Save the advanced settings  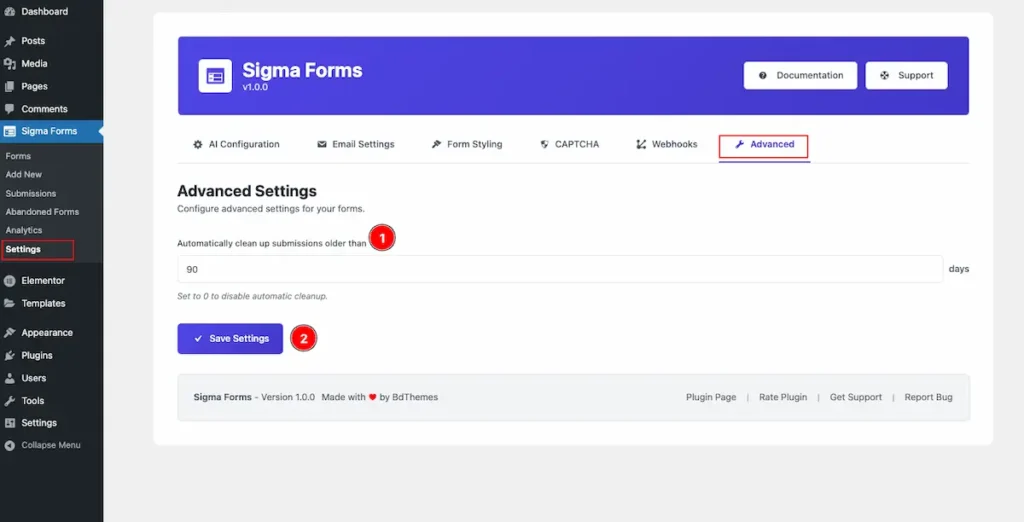pos(230,339)
